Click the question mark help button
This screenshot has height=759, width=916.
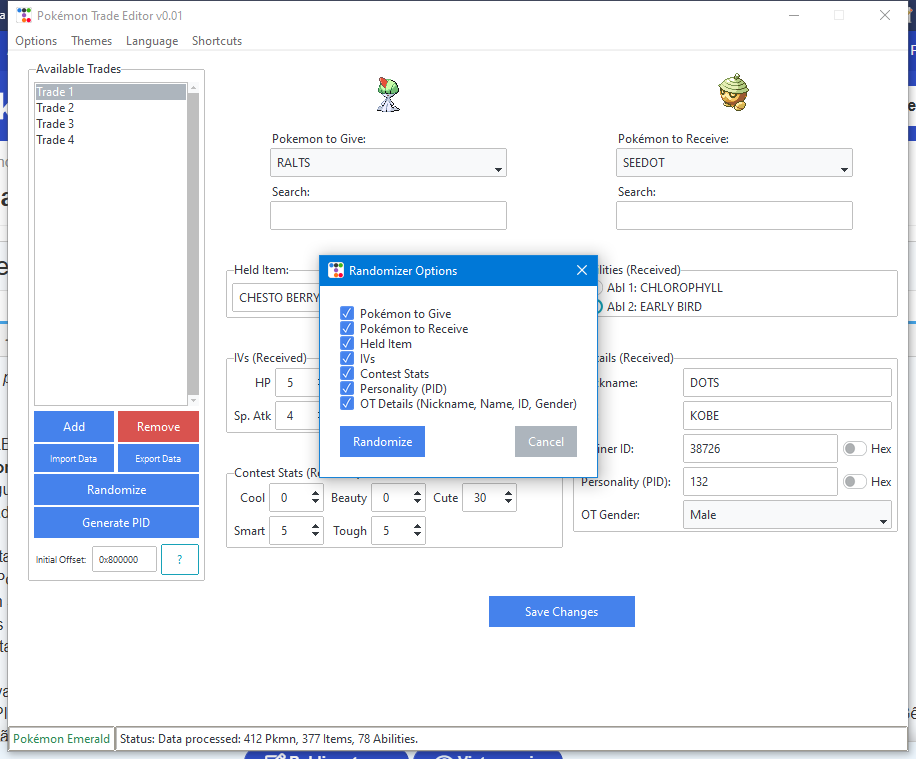[x=180, y=559]
